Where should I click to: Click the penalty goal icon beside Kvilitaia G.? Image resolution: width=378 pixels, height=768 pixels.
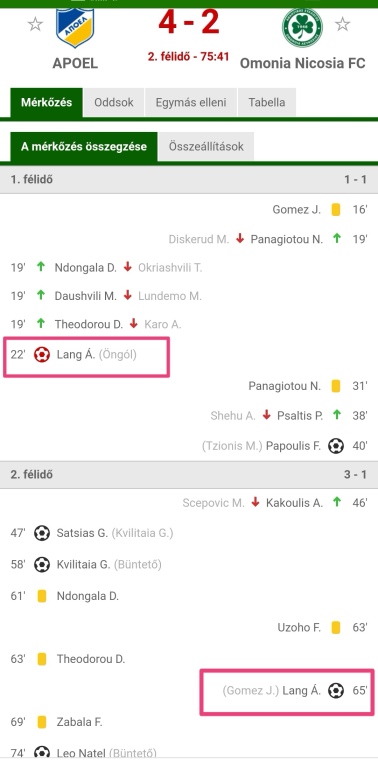point(42,564)
